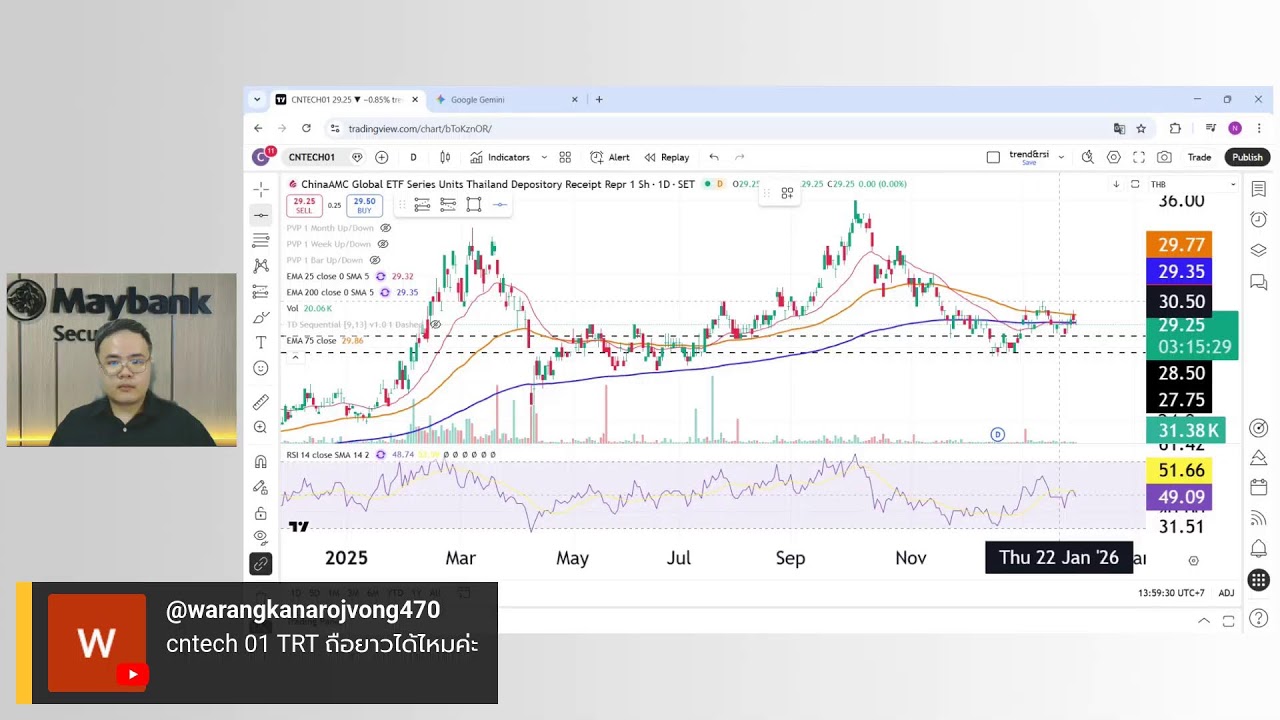Open the chats panel
The image size is (1280, 720).
pos(1259,283)
